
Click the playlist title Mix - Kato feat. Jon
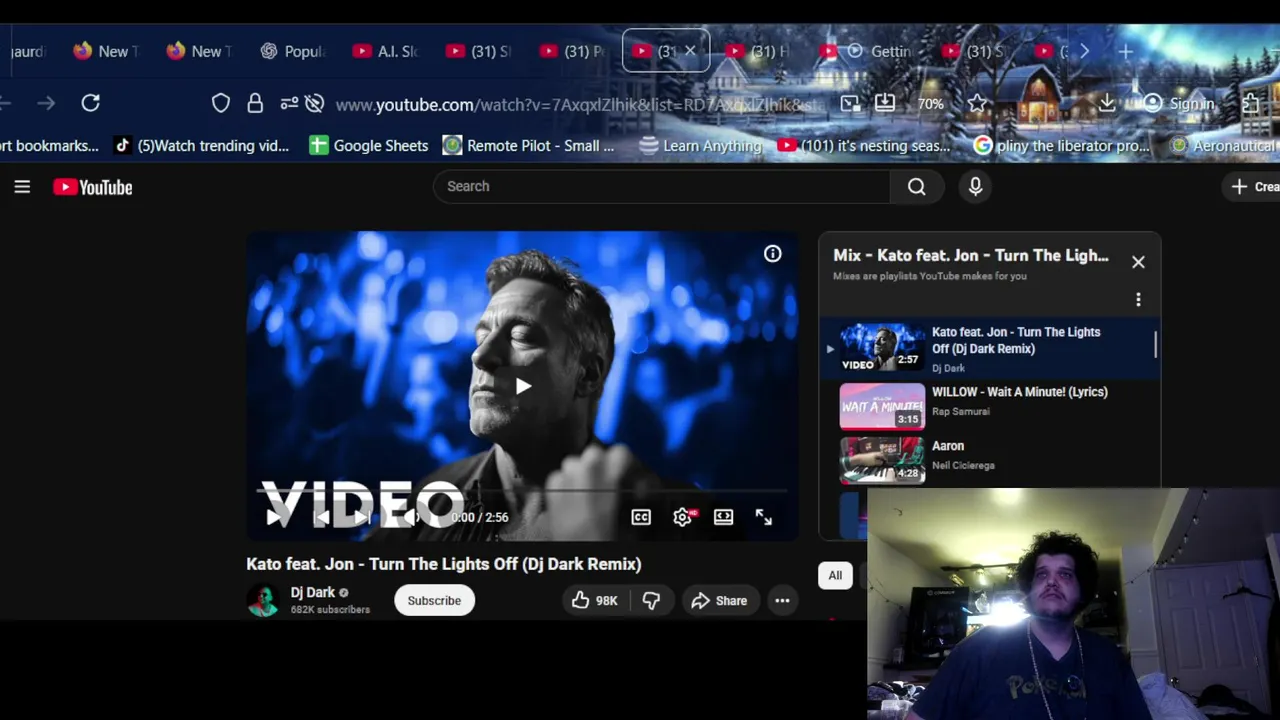(x=971, y=255)
